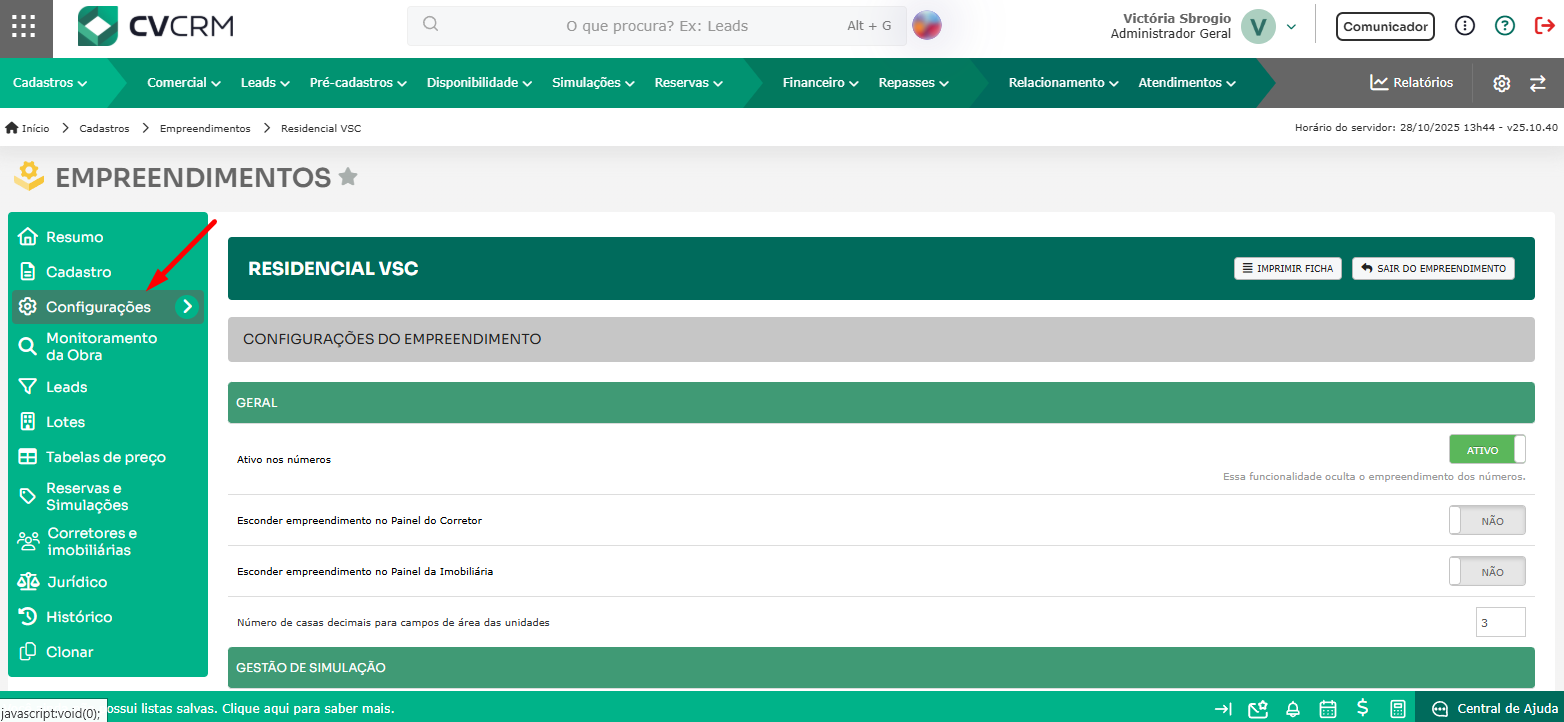Open the settings gear in navigation bar
This screenshot has height=722, width=1564.
(x=1501, y=83)
